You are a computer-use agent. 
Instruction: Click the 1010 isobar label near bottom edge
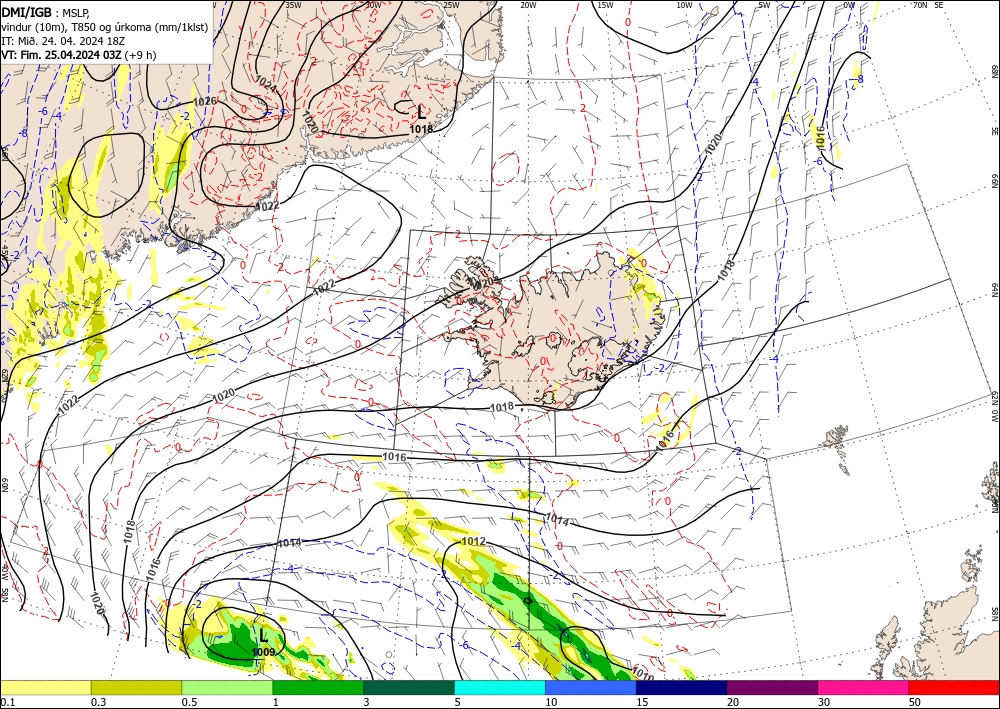point(642,672)
